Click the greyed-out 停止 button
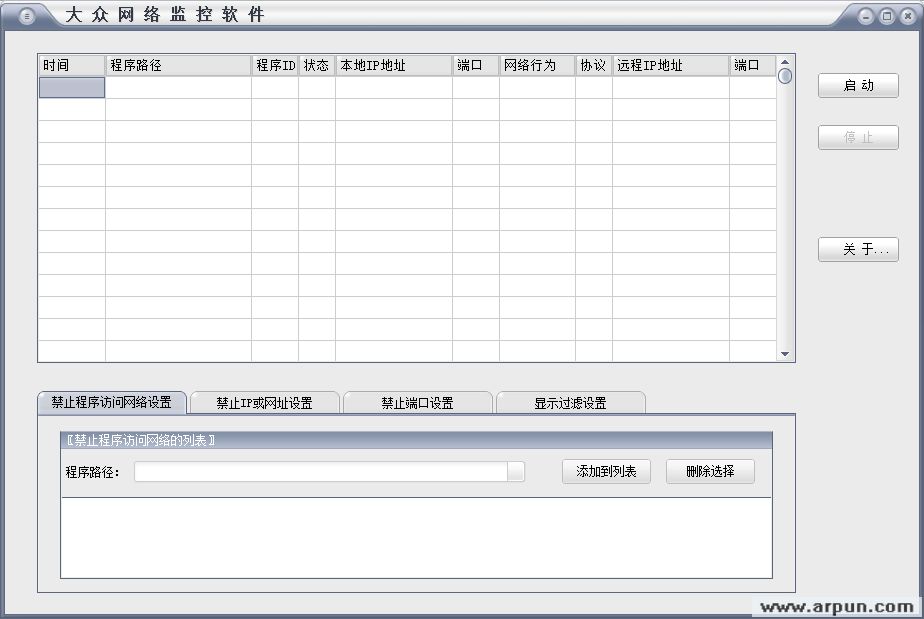The width and height of the screenshot is (924, 619). [858, 137]
